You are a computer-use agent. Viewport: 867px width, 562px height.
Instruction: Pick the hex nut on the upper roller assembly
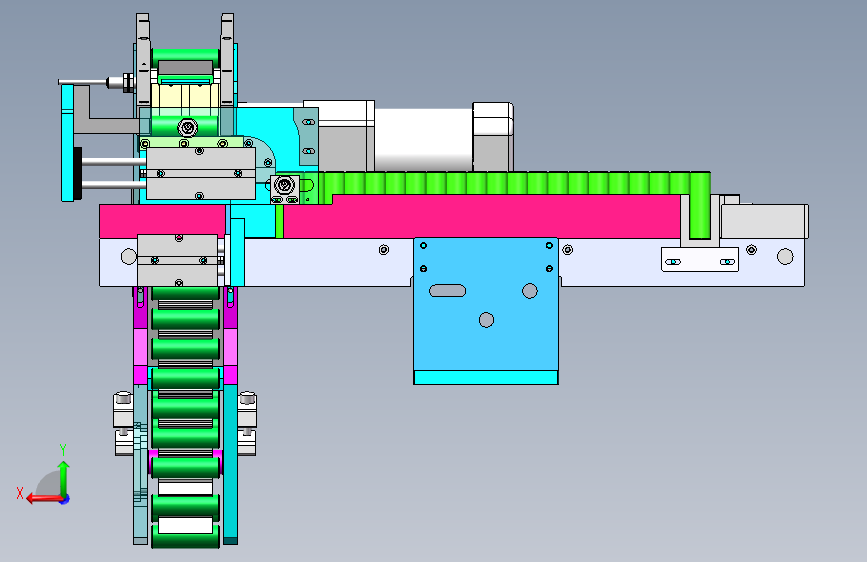point(187,128)
